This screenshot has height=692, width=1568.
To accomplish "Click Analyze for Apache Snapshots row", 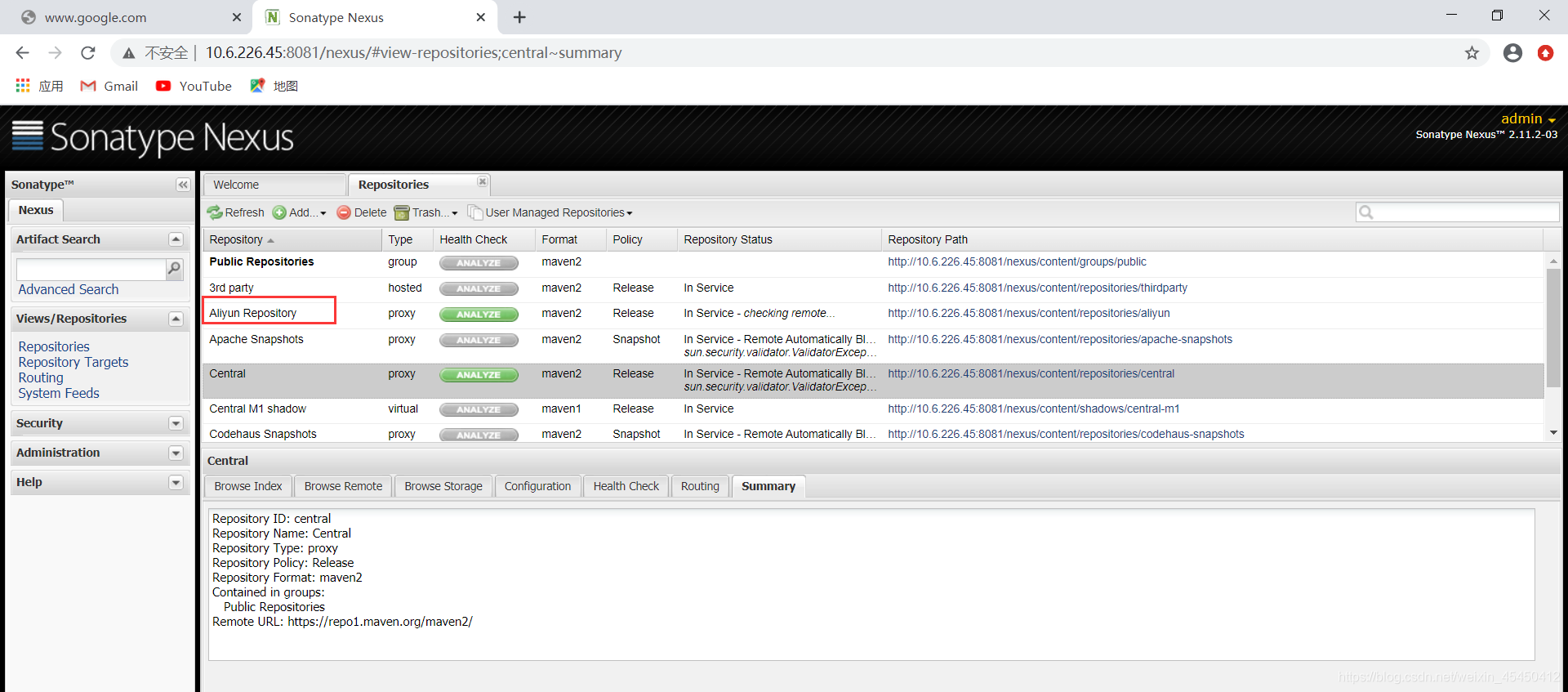I will click(479, 340).
